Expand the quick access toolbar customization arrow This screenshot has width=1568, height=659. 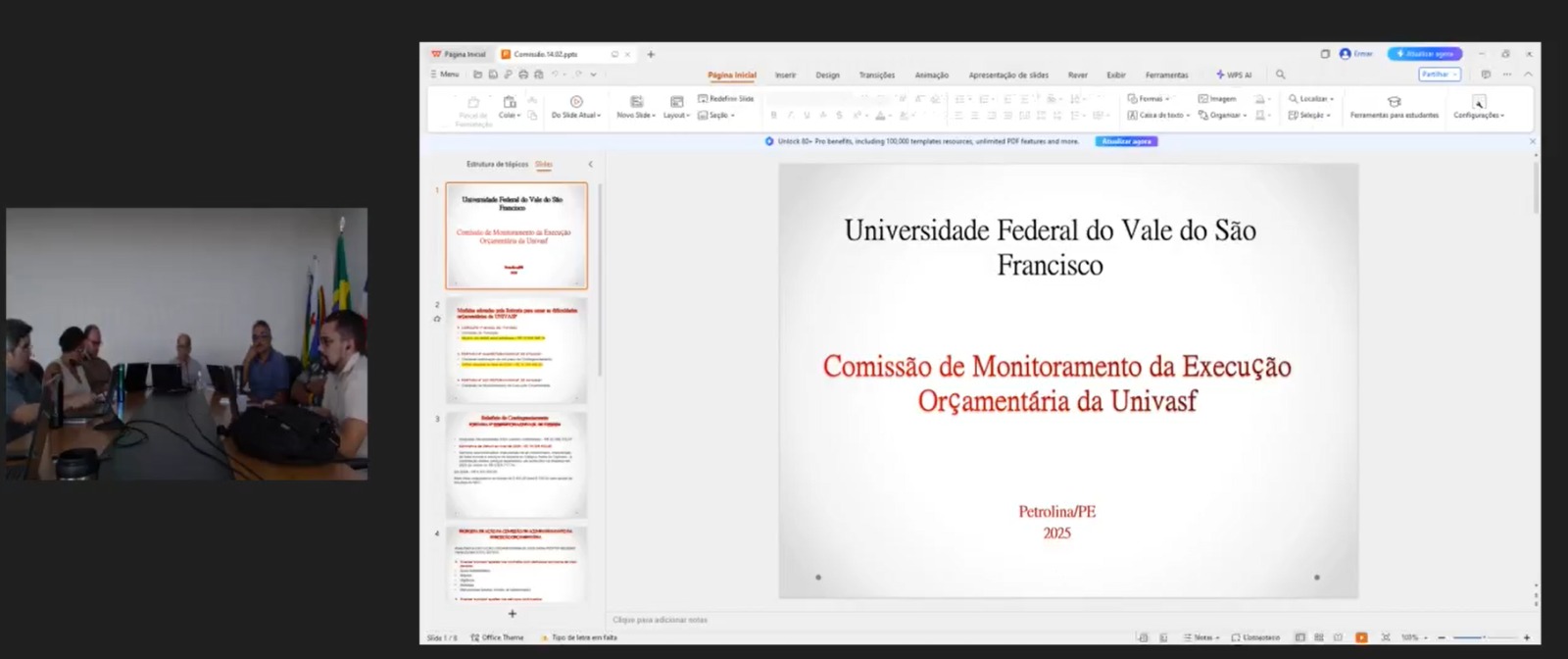coord(594,75)
